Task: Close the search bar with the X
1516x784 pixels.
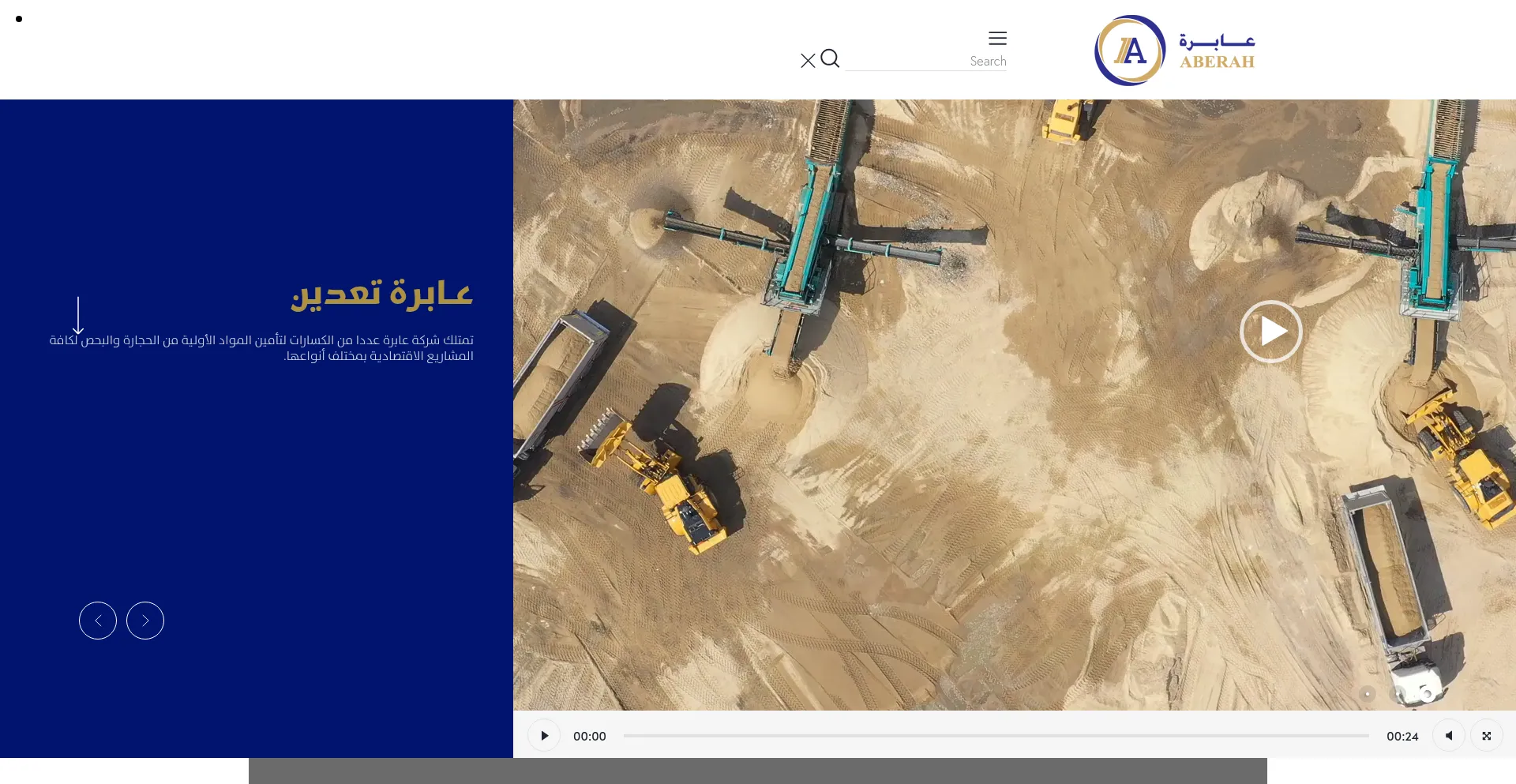Action: point(808,61)
